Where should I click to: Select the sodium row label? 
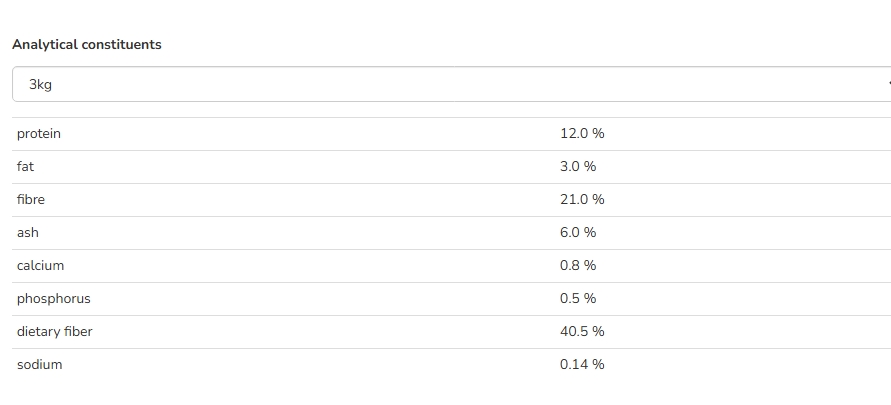39,364
